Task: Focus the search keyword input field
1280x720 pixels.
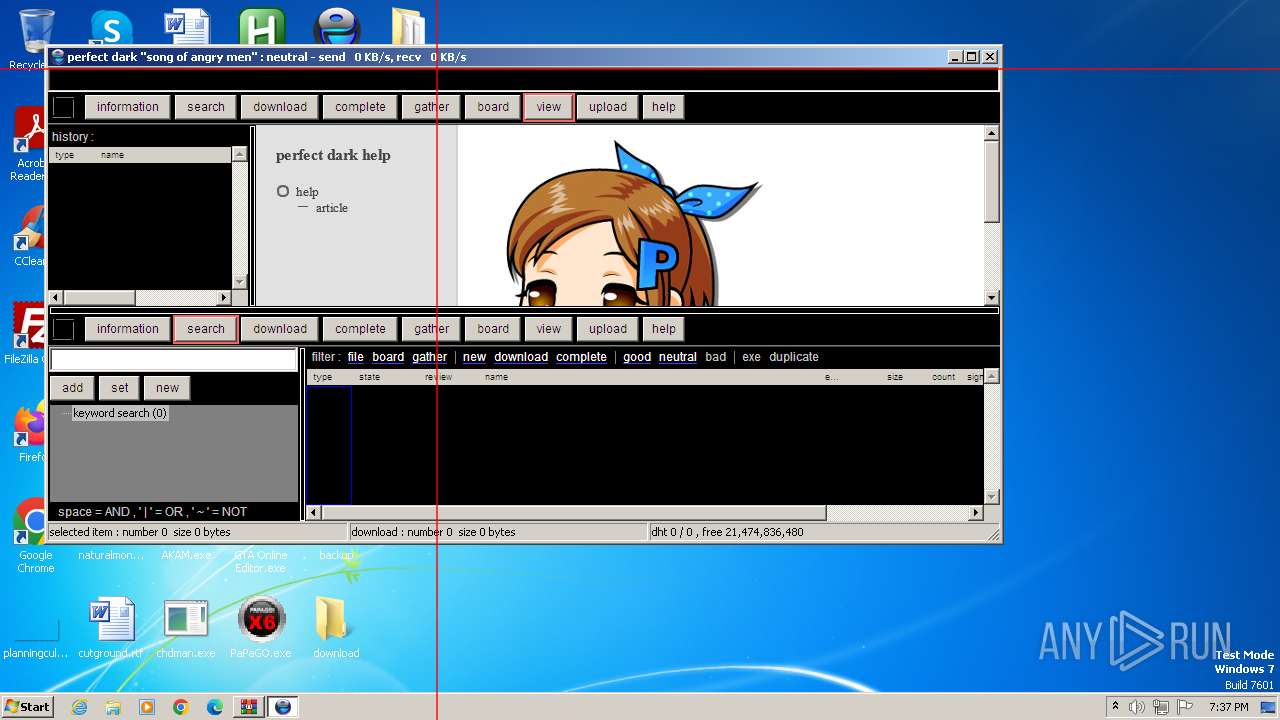Action: click(x=174, y=360)
